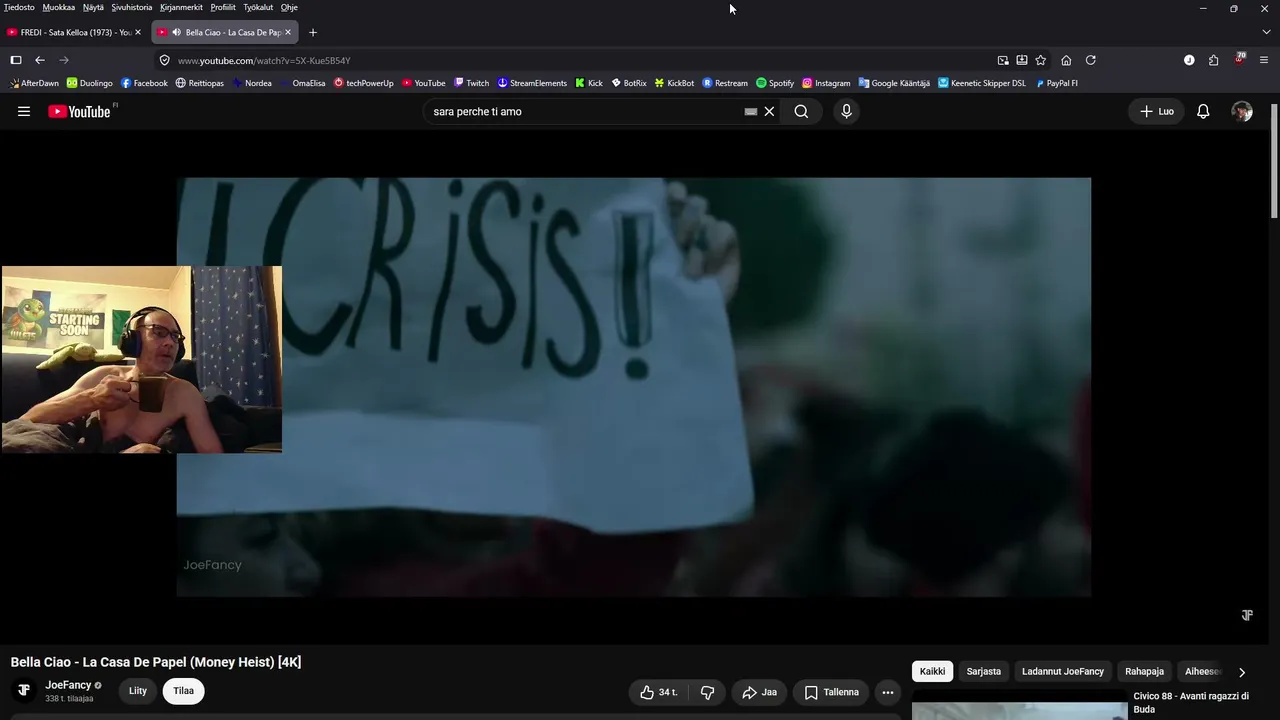Open the Tiedosto menu
This screenshot has width=1280, height=720.
[19, 7]
